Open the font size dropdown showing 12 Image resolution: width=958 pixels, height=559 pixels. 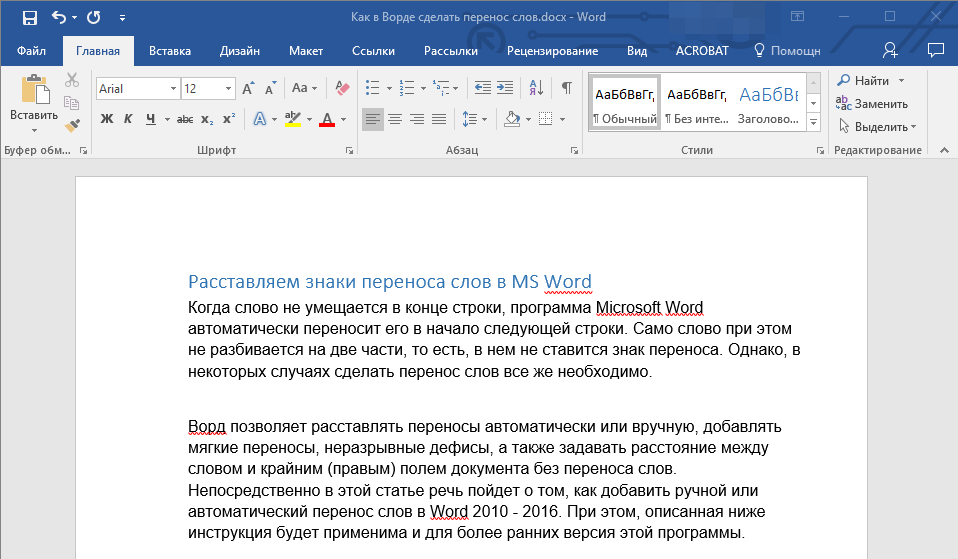point(229,89)
